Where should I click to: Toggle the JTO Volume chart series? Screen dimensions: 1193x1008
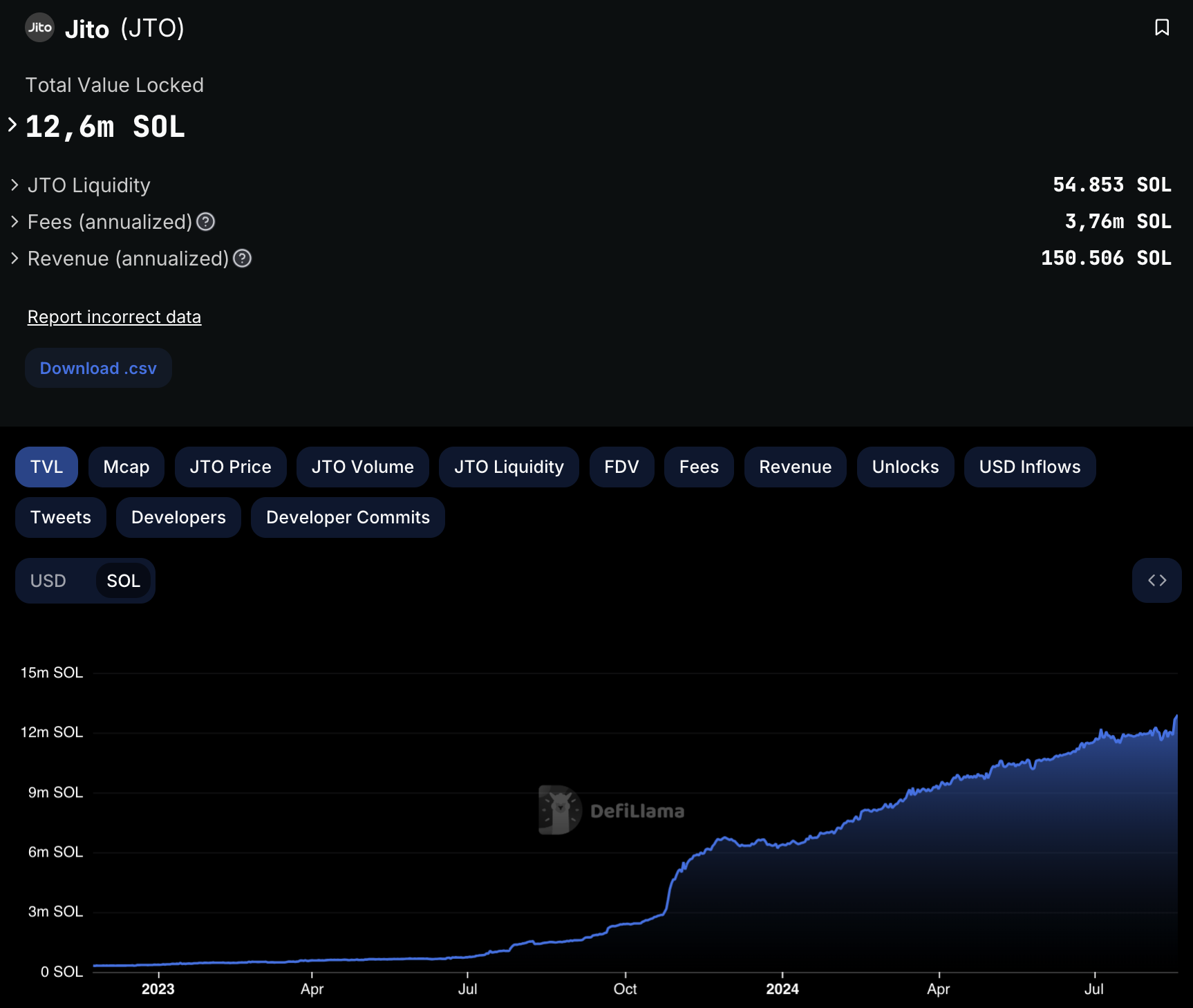point(363,467)
